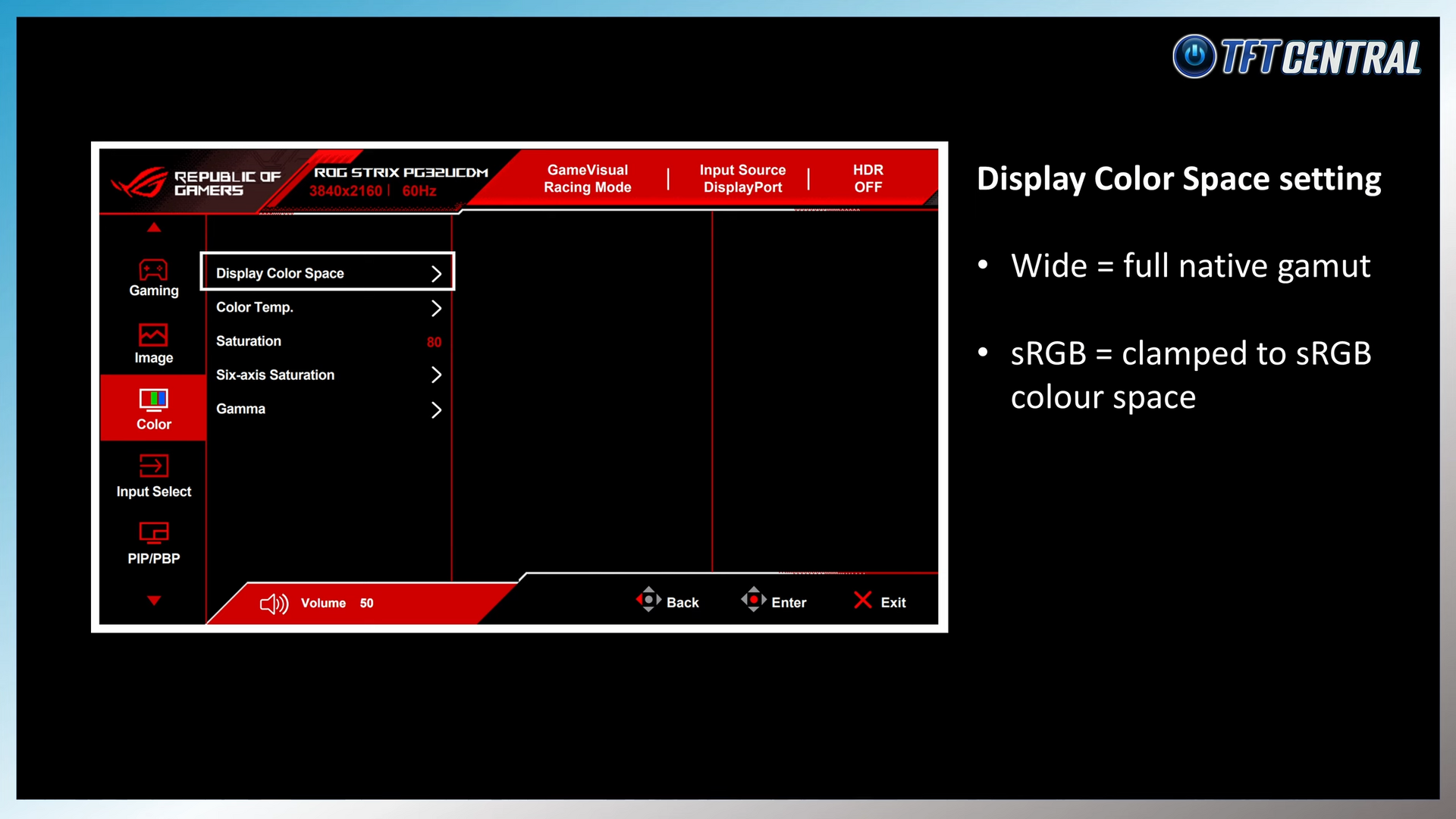Screen dimensions: 1456x819
Task: Expand the Display Color Space chevron
Action: [x=436, y=274]
